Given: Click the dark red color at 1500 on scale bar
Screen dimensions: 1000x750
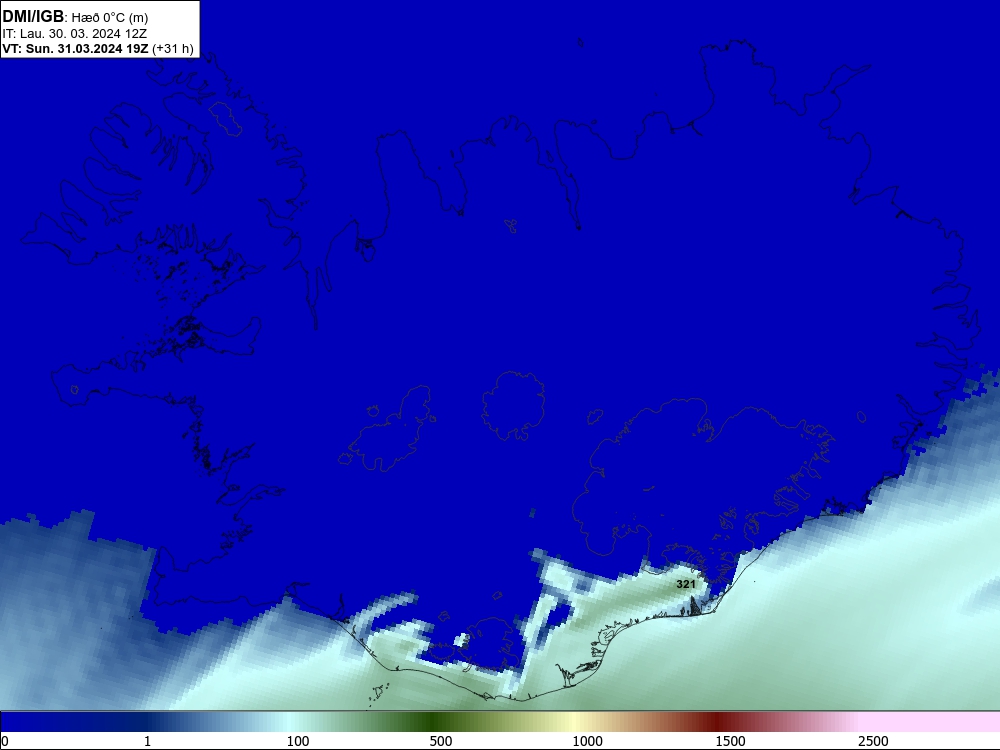Looking at the screenshot, I should pos(718,721).
